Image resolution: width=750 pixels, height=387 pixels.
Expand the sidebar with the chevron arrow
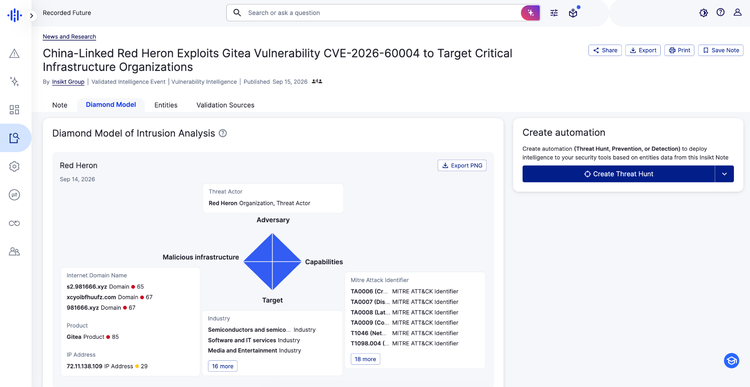[32, 16]
